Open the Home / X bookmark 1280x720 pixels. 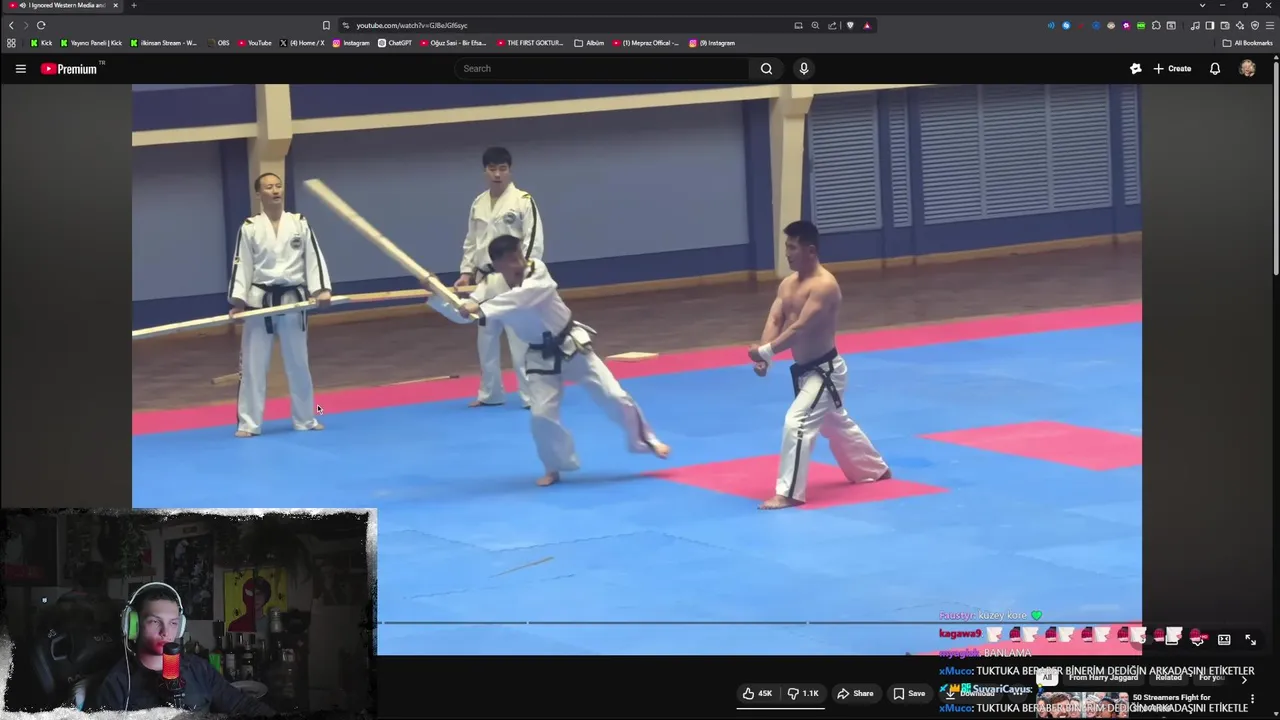(302, 43)
